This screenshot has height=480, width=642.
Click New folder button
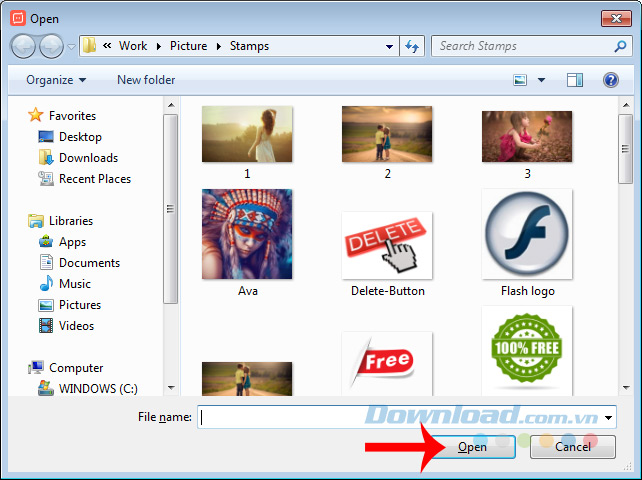pyautogui.click(x=146, y=80)
